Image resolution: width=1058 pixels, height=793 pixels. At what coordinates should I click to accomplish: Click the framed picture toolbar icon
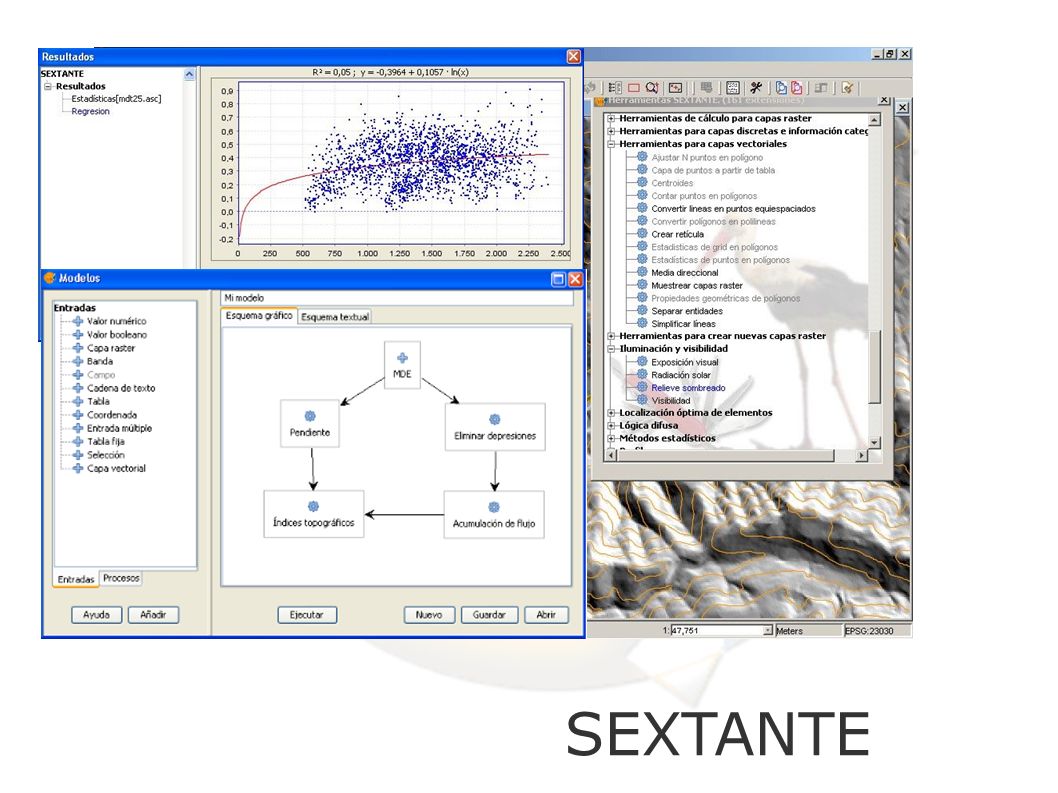pyautogui.click(x=675, y=88)
